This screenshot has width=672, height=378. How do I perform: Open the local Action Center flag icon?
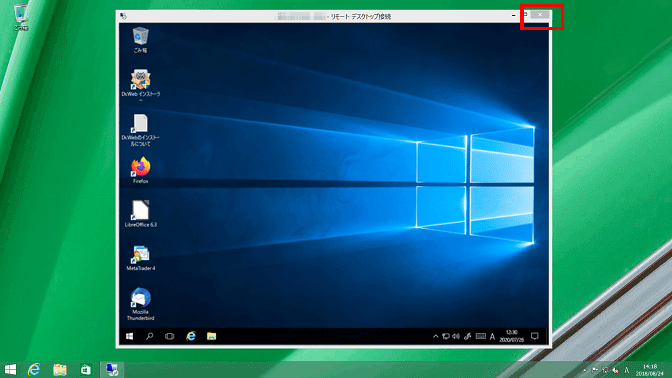point(595,370)
